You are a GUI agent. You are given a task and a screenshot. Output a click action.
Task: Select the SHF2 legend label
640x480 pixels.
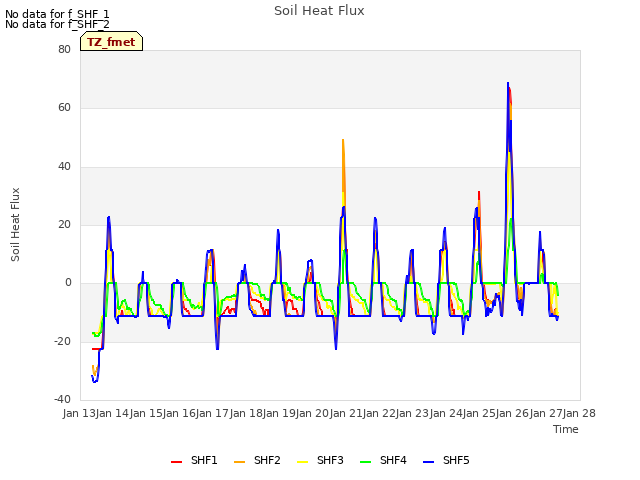click(x=267, y=460)
